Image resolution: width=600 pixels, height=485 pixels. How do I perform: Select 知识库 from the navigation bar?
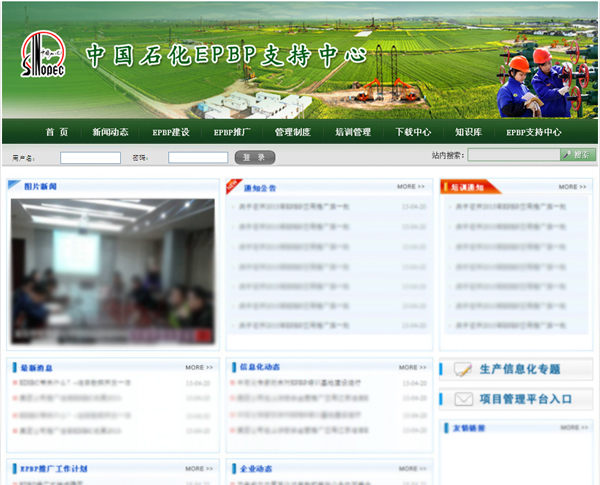[x=468, y=132]
